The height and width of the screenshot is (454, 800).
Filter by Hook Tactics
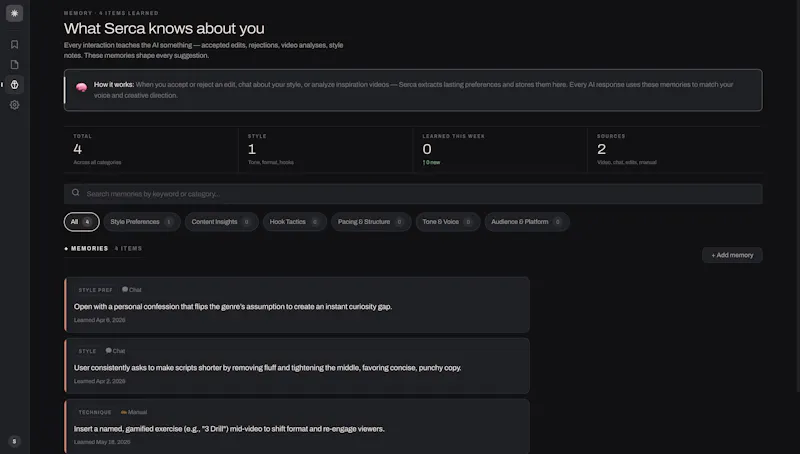(294, 222)
